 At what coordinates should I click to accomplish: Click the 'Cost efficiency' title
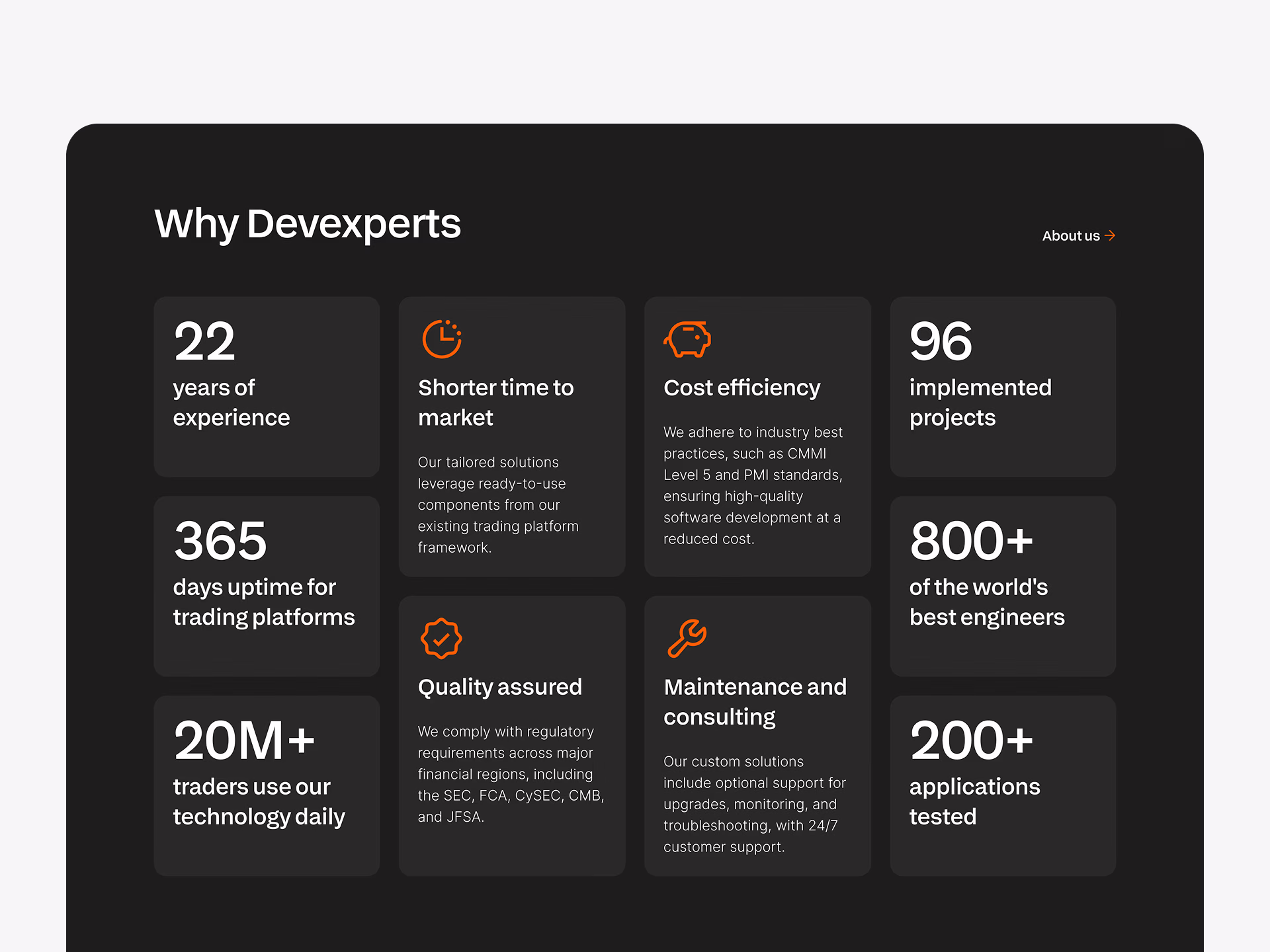(x=742, y=387)
